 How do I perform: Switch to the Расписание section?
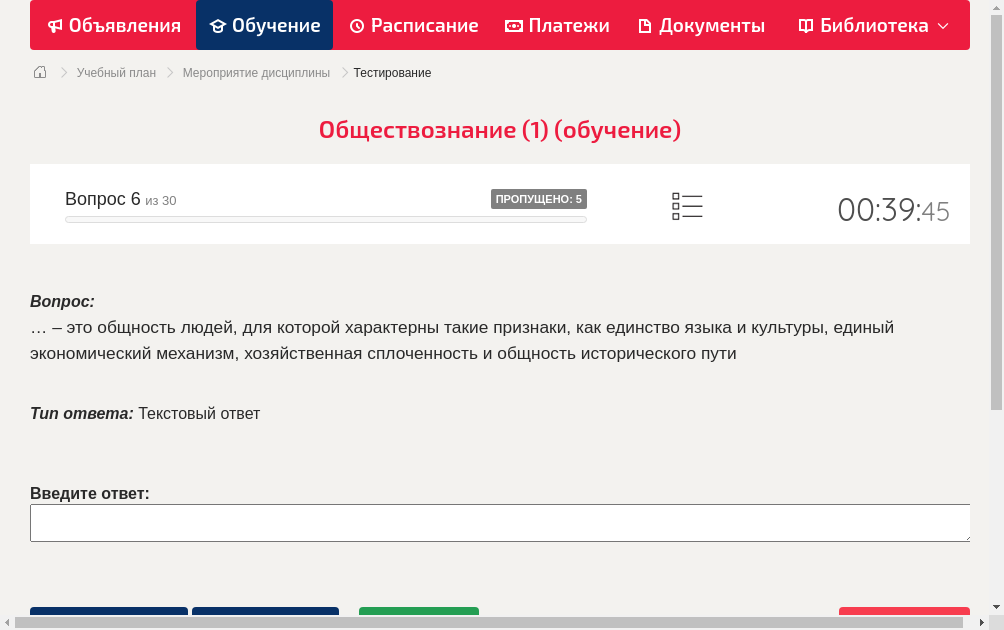[414, 25]
